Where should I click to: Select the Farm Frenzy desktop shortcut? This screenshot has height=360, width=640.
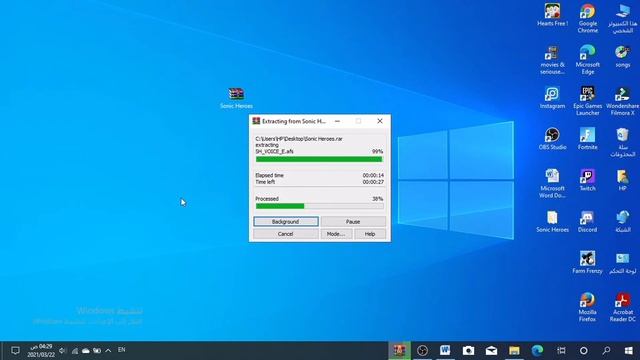587,262
